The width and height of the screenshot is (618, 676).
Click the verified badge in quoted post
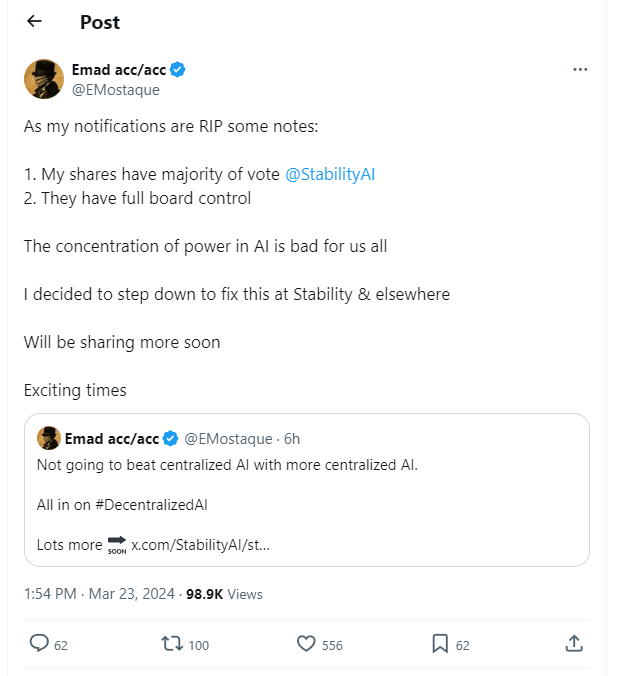[x=172, y=438]
